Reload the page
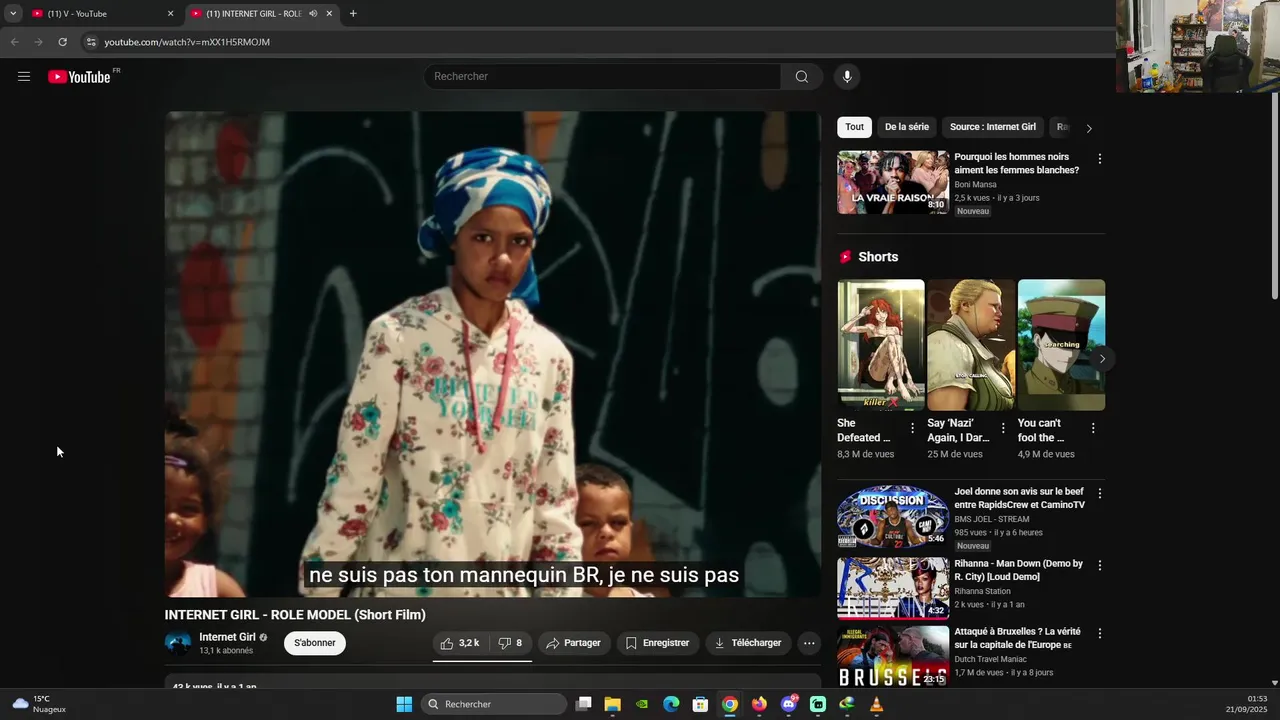The image size is (1280, 720). point(62,42)
